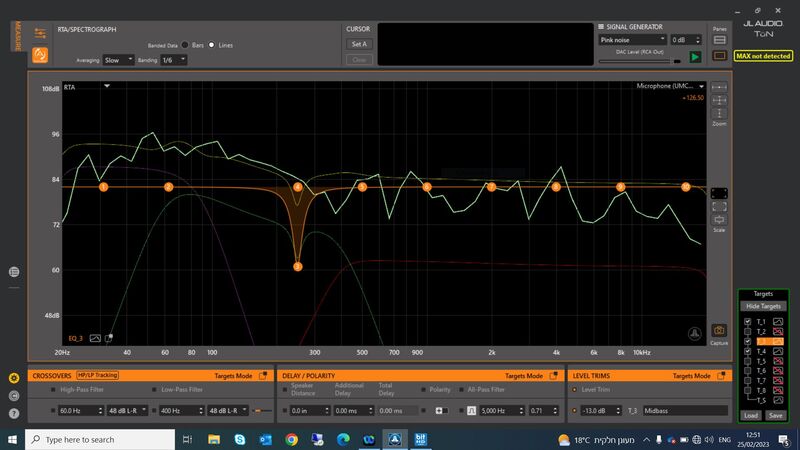Start the signal generator play button
The width and height of the screenshot is (800, 450).
(695, 57)
